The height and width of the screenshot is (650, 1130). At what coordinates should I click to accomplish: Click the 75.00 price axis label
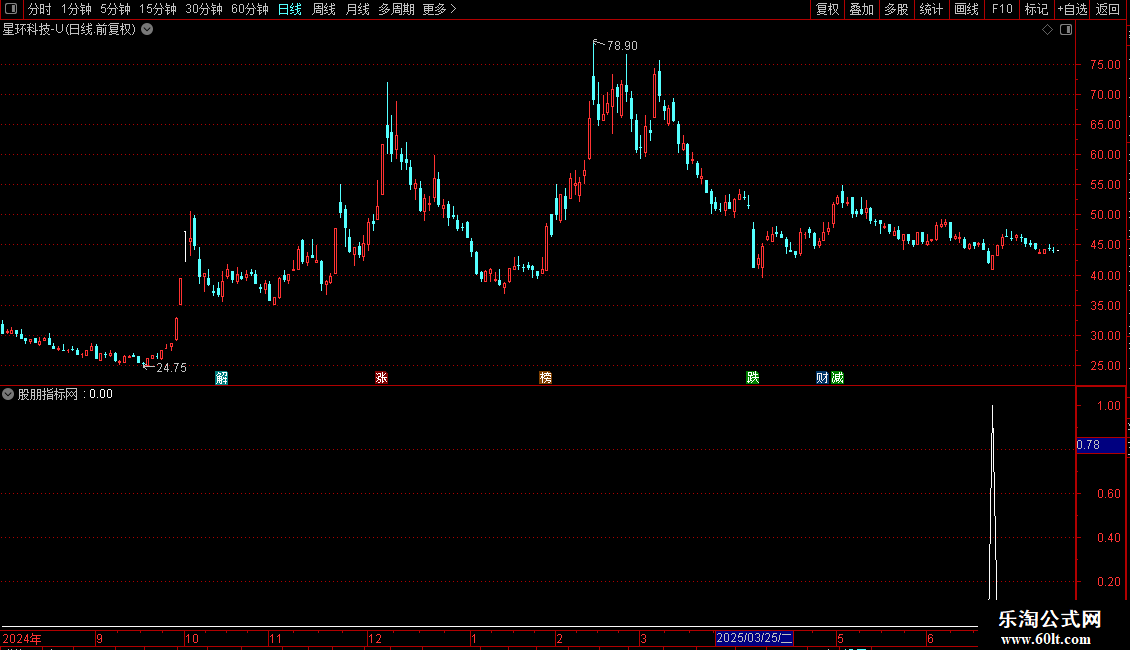pos(1105,65)
